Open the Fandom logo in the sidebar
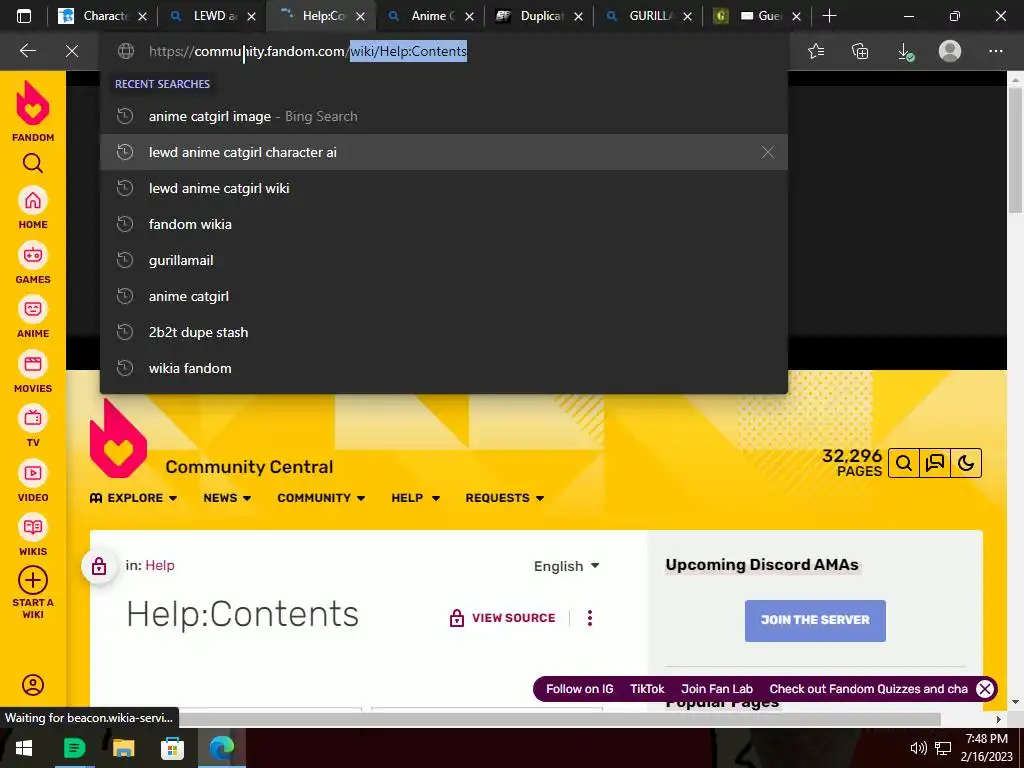 pyautogui.click(x=33, y=111)
